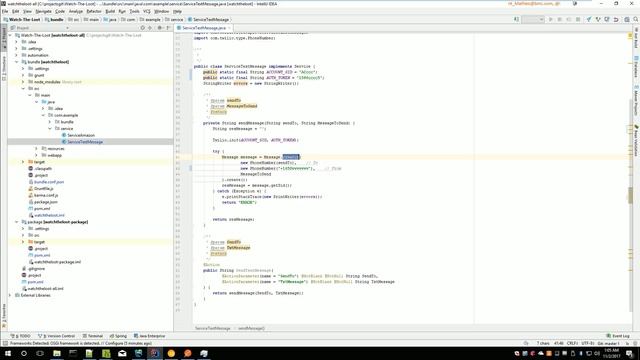The height and width of the screenshot is (360, 640).
Task: Click the VCS show history icon
Action: coord(607,19)
